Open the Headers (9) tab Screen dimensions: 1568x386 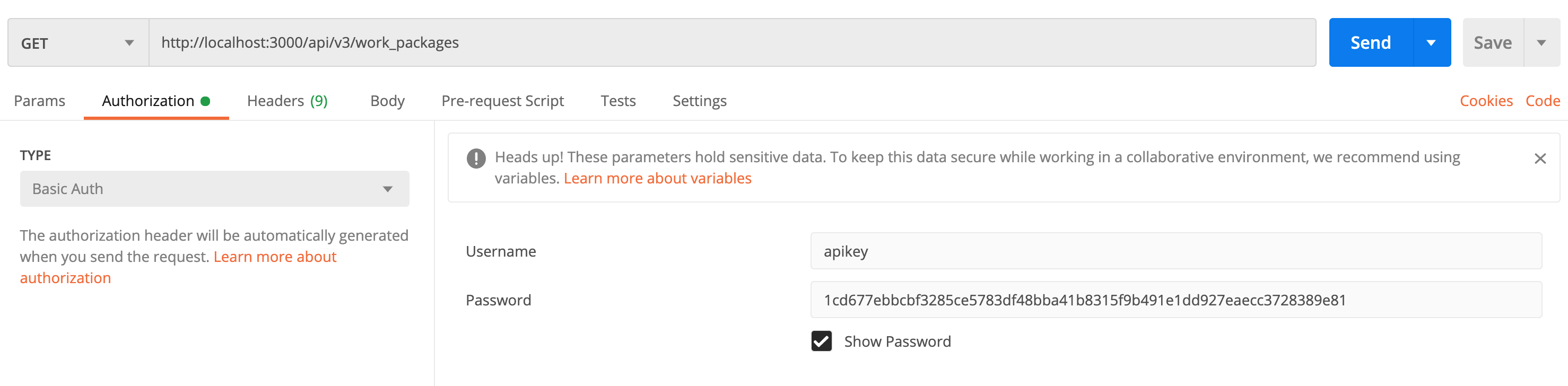[x=288, y=101]
